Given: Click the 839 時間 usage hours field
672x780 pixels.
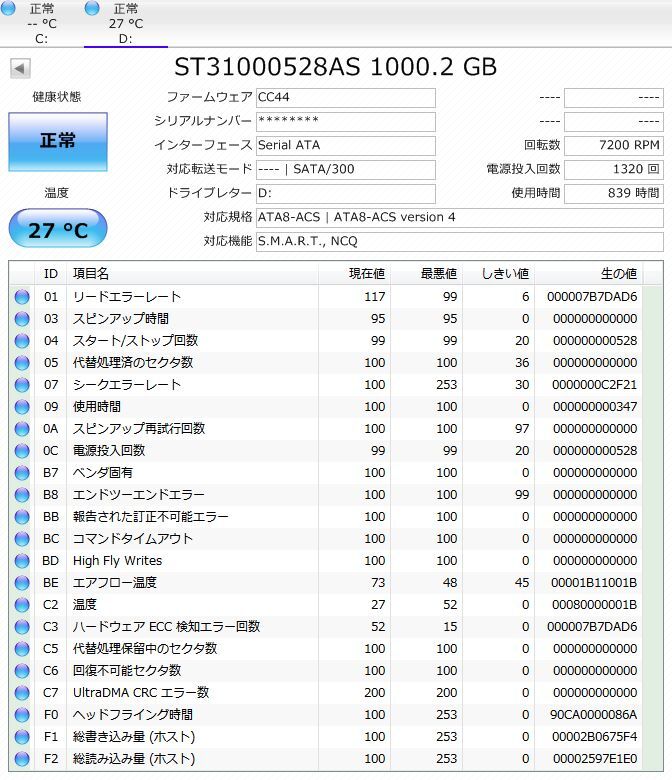Looking at the screenshot, I should (614, 193).
